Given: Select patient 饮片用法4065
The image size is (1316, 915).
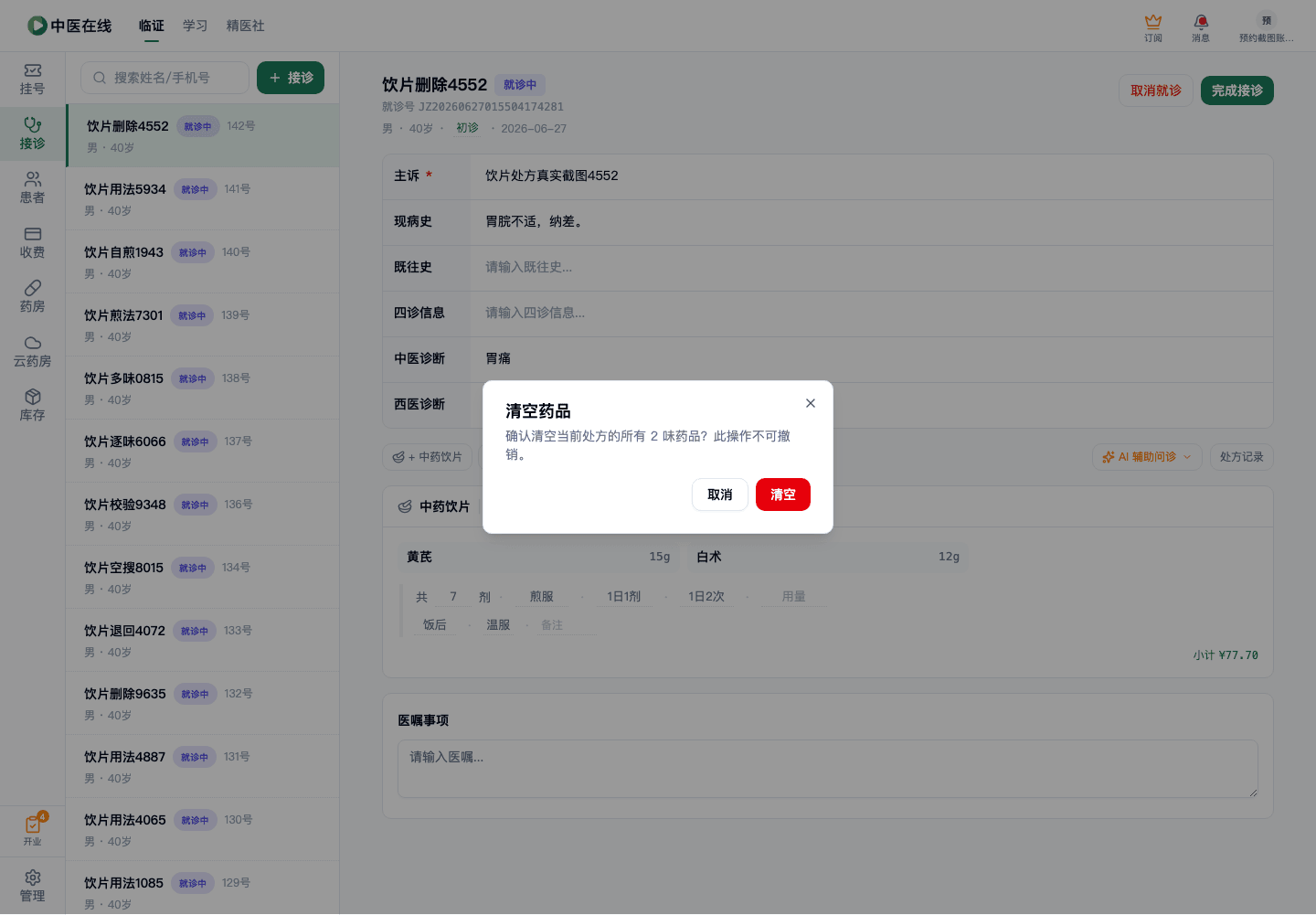Looking at the screenshot, I should pos(203,829).
